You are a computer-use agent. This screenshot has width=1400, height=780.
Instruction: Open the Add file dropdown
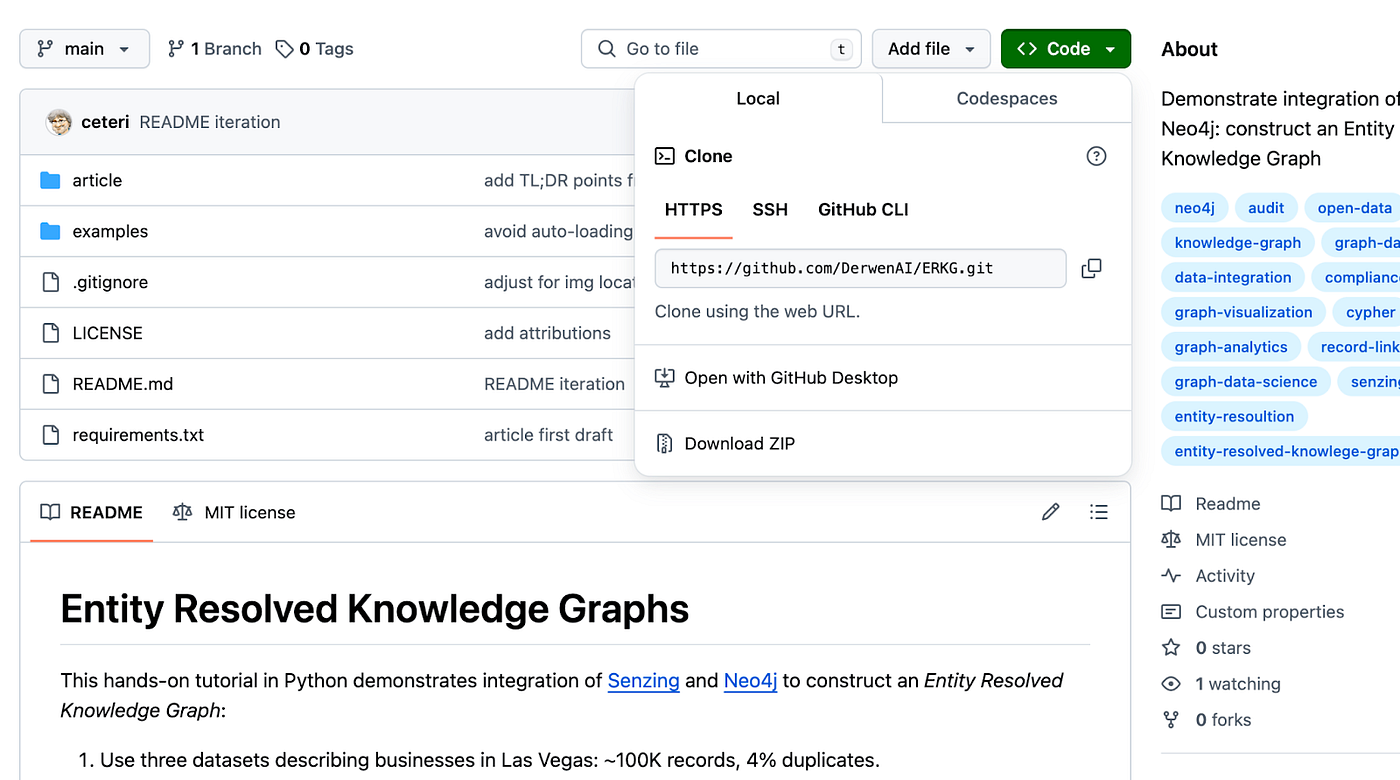pyautogui.click(x=931, y=49)
